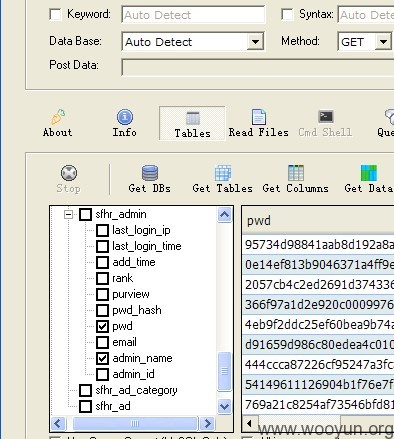
Task: Check the purview column checkbox
Action: [x=102, y=294]
